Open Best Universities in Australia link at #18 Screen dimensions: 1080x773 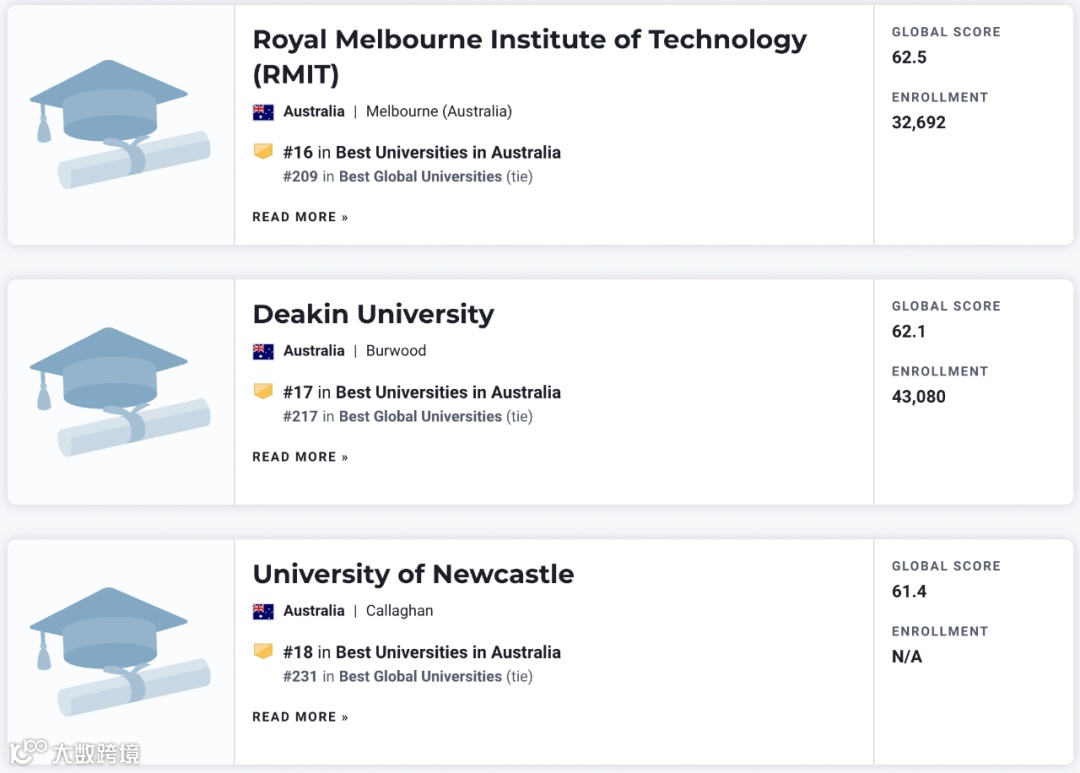(448, 653)
